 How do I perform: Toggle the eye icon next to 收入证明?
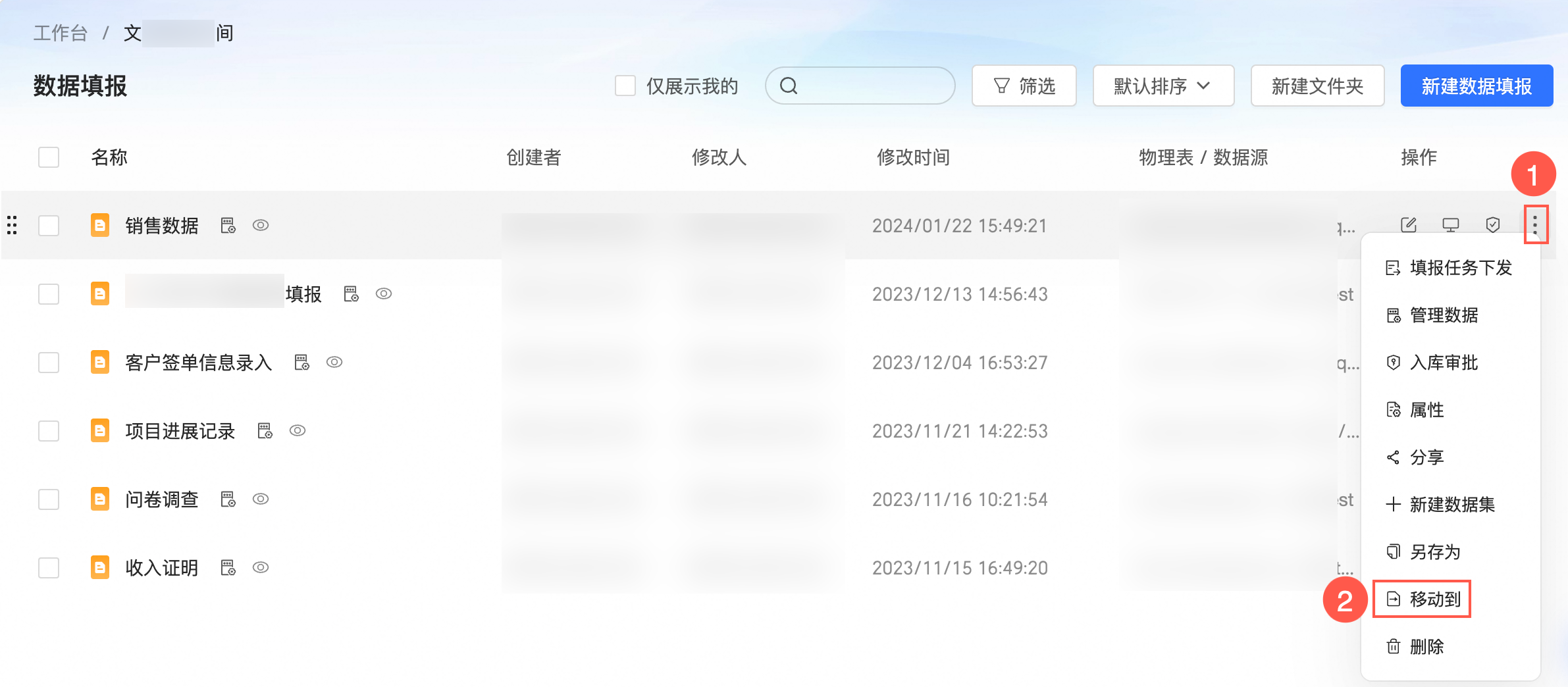point(261,567)
